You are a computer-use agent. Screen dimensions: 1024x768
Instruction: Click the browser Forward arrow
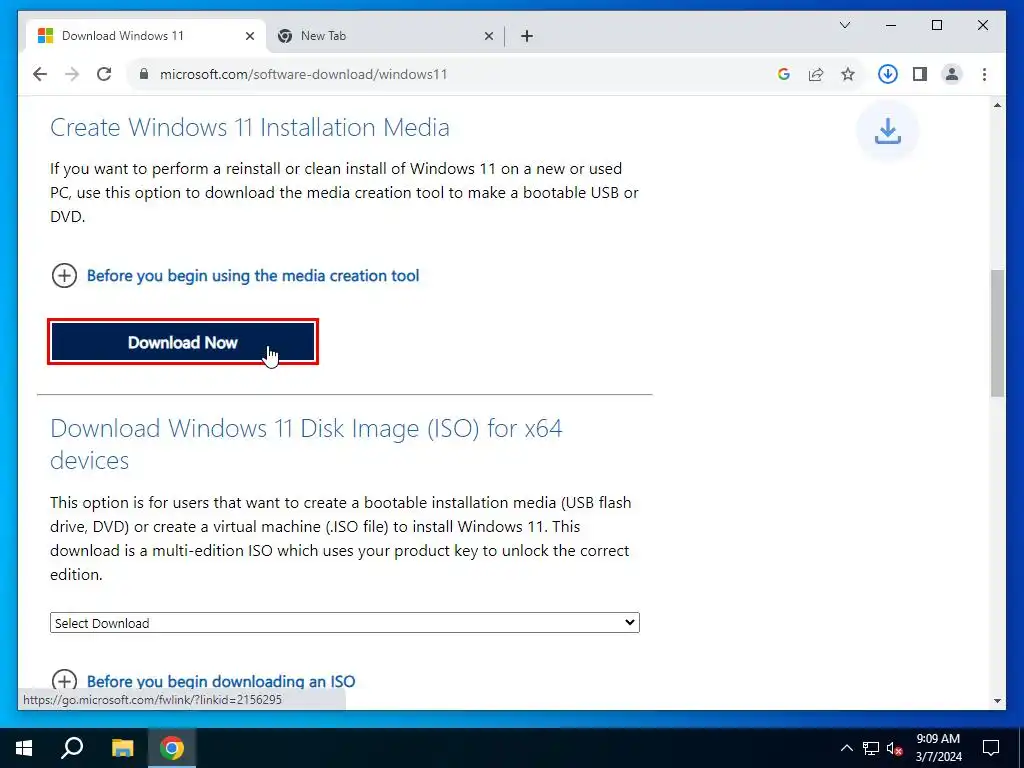tap(72, 74)
